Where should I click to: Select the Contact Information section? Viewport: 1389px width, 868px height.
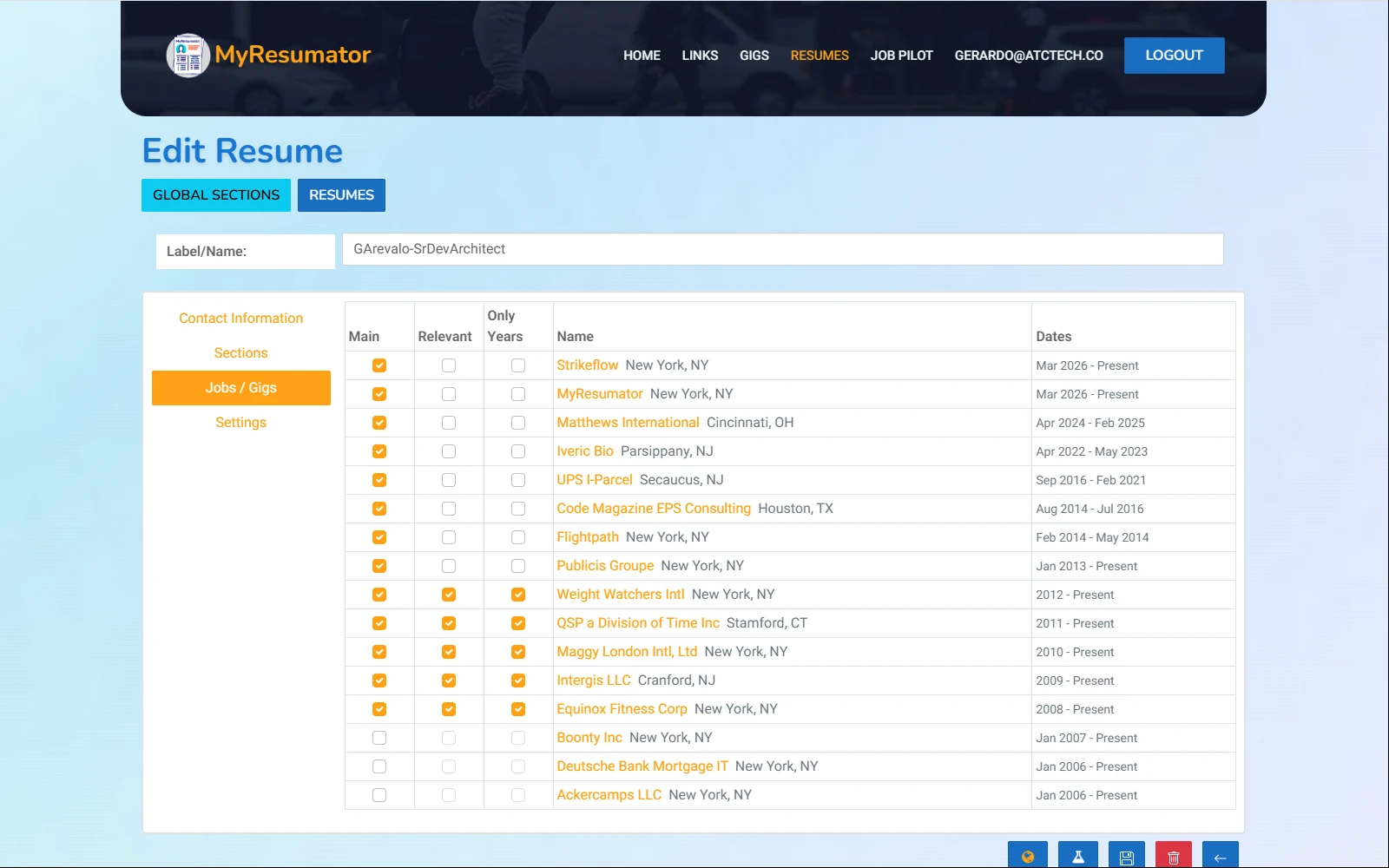[240, 318]
